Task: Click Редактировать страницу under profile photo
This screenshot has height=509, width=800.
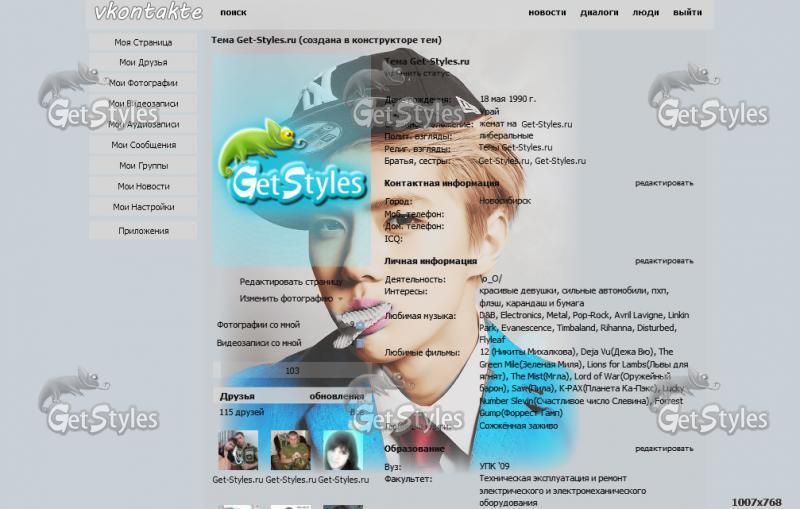Action: coord(291,282)
